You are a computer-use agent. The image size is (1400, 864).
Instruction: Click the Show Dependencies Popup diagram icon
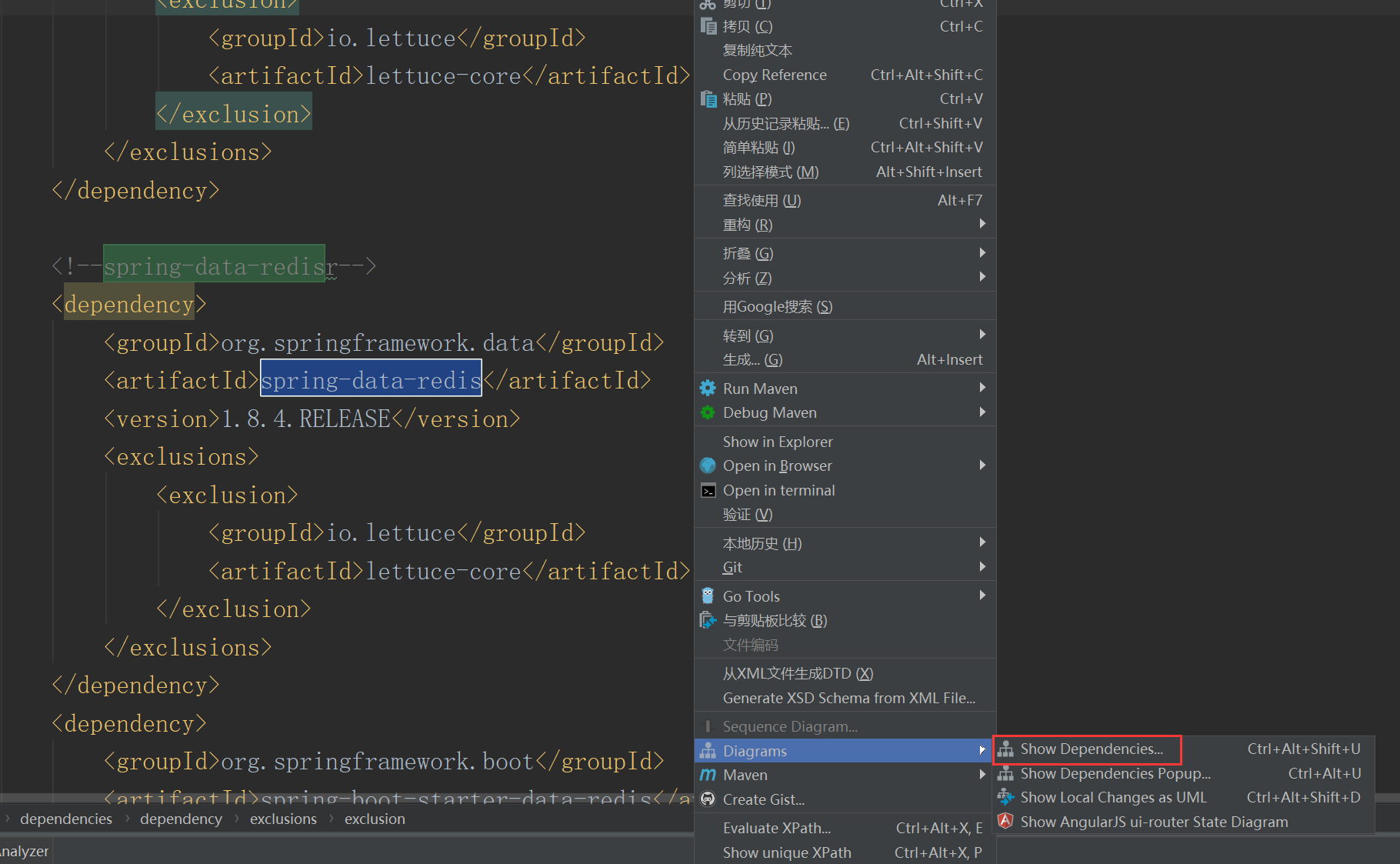click(x=1005, y=773)
